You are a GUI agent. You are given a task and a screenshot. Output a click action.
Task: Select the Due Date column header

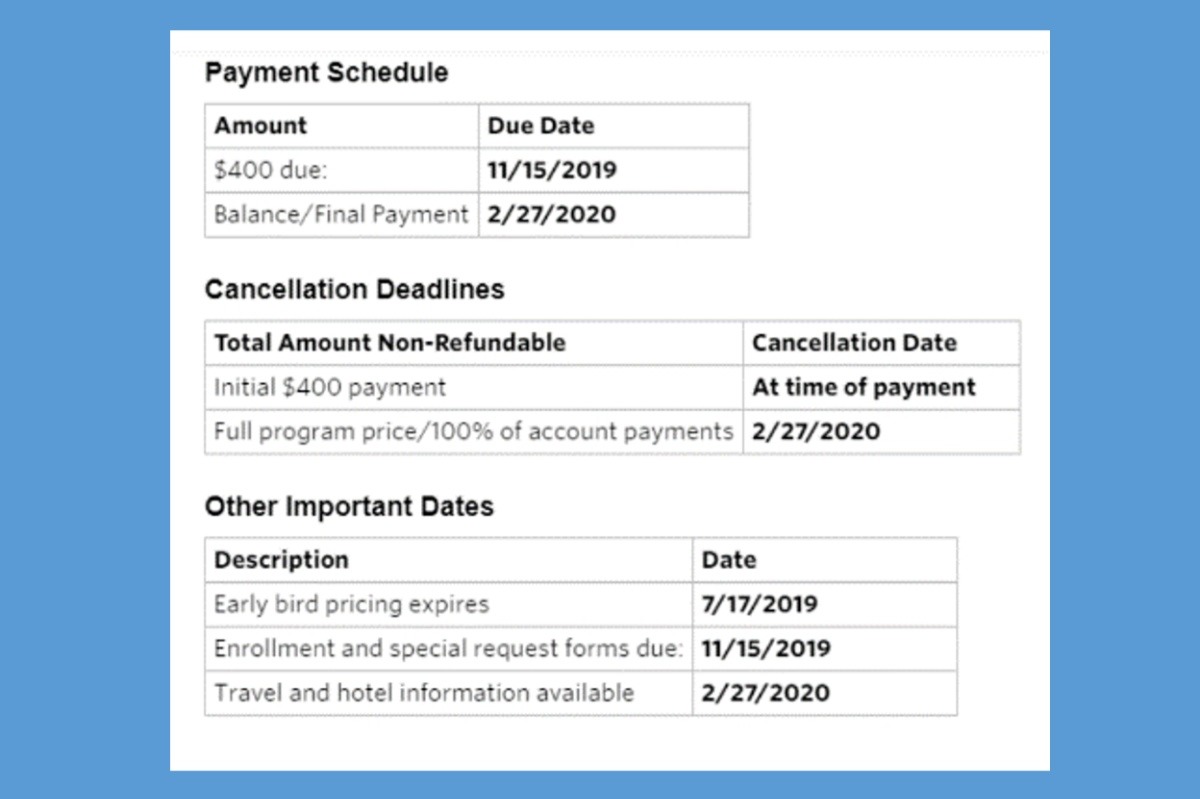tap(540, 126)
